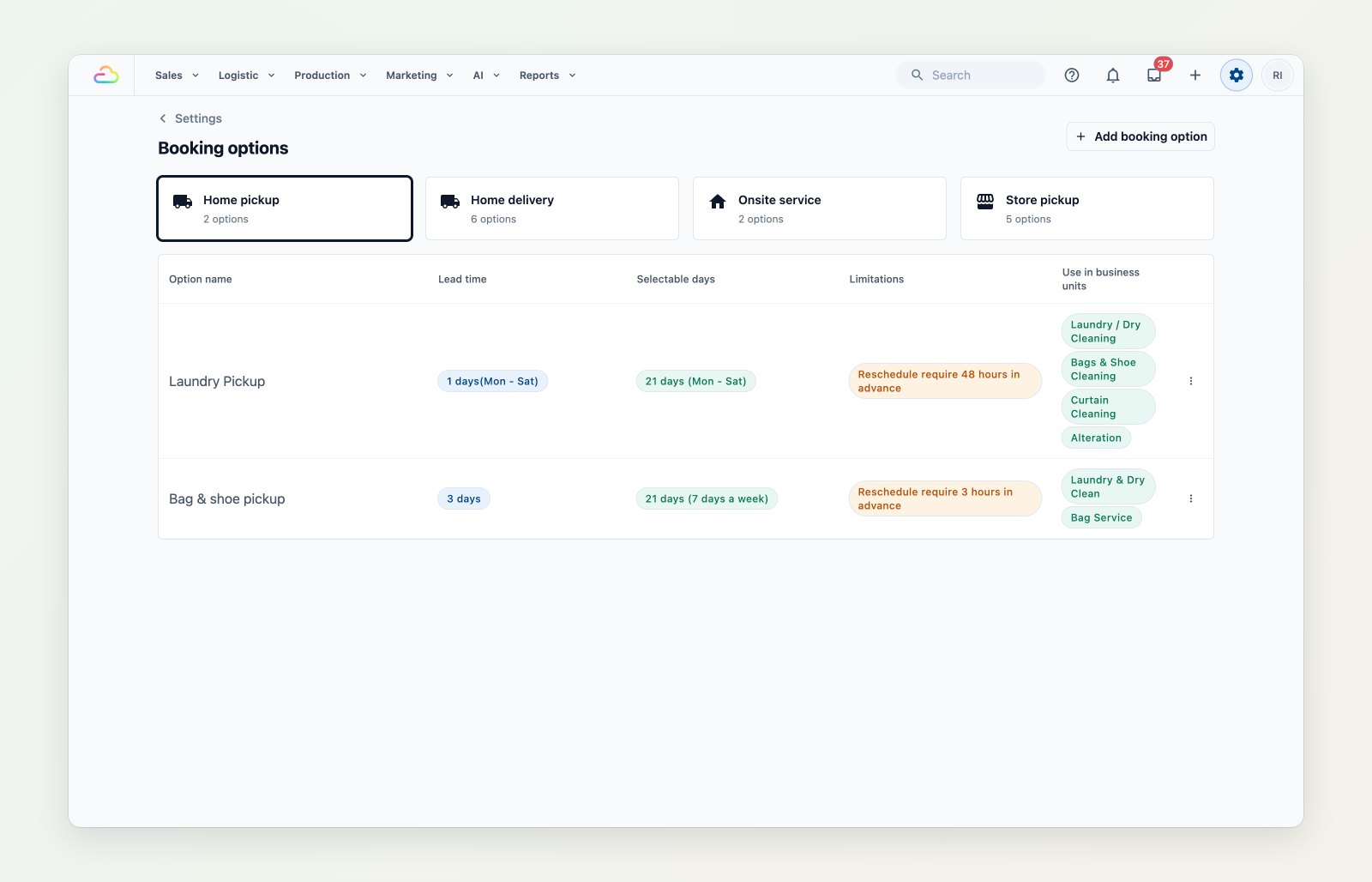Image resolution: width=1372 pixels, height=882 pixels.
Task: Open the inbox icon with 37 badge
Action: [1154, 76]
